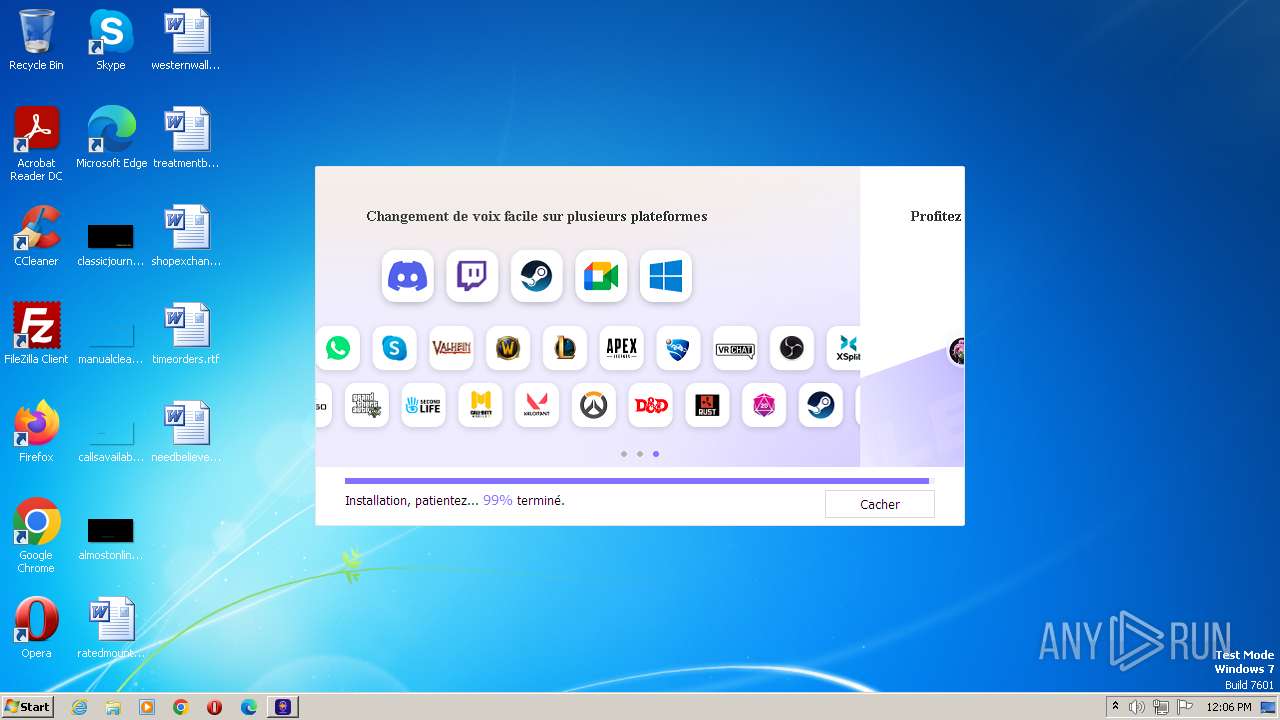Click the World of Warcraft icon

tap(508, 348)
